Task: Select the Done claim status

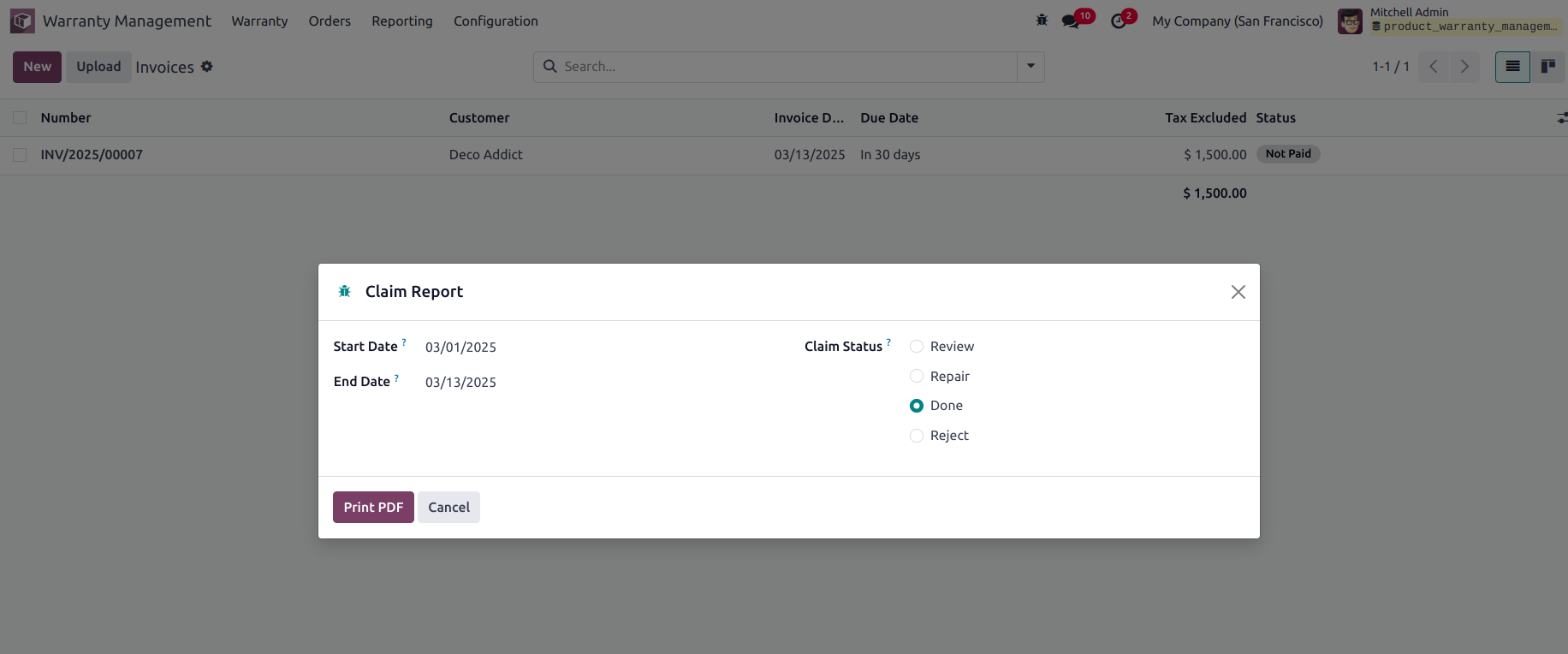Action: pos(917,406)
